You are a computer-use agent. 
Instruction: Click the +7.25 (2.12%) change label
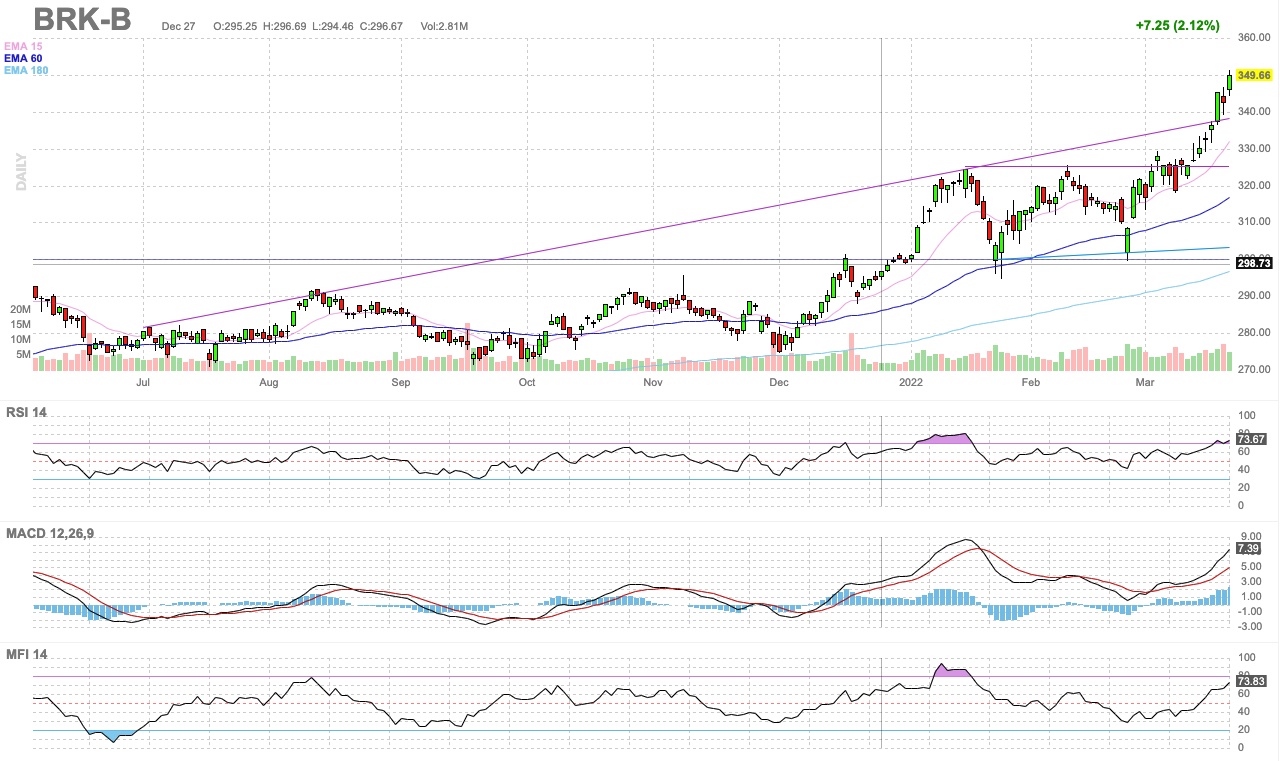[x=1178, y=26]
